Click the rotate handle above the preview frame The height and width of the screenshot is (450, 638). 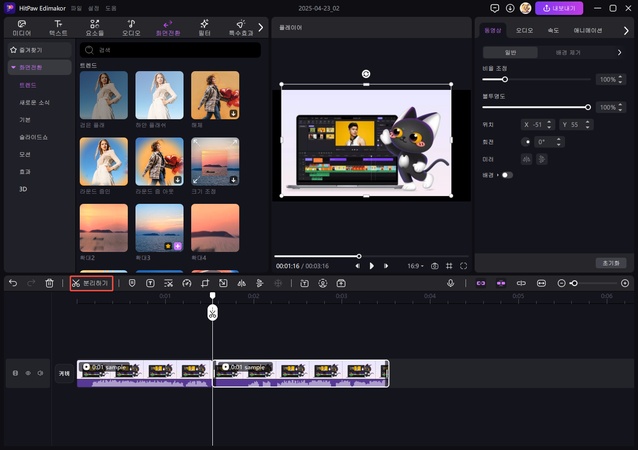[366, 74]
